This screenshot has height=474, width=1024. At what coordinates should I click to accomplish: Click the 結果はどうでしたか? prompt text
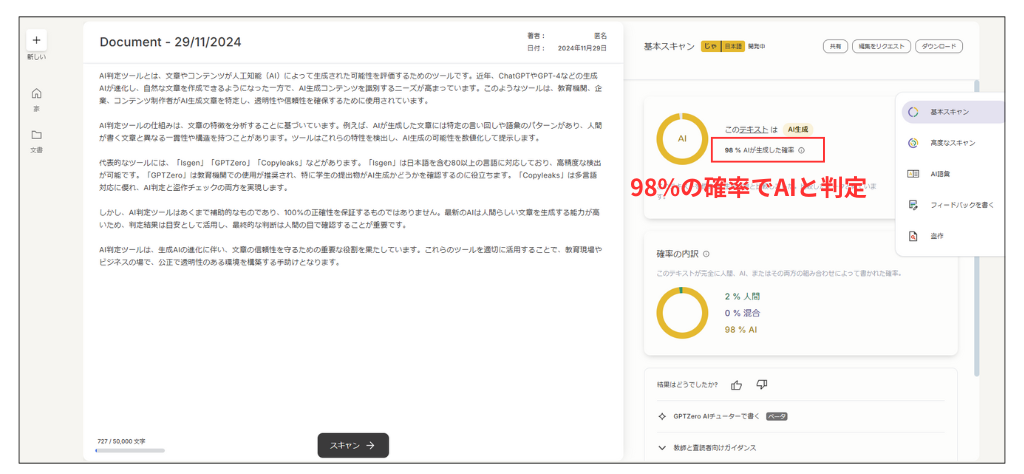(687, 385)
